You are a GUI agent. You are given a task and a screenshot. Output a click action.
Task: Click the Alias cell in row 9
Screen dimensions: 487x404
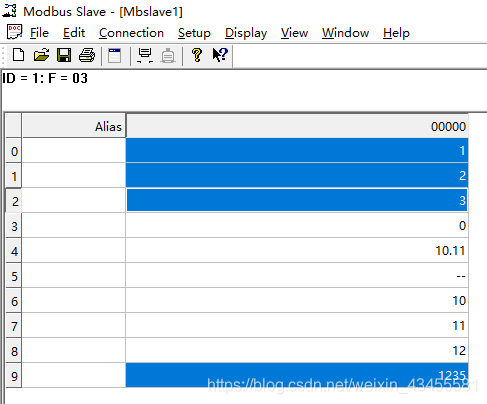(74, 375)
